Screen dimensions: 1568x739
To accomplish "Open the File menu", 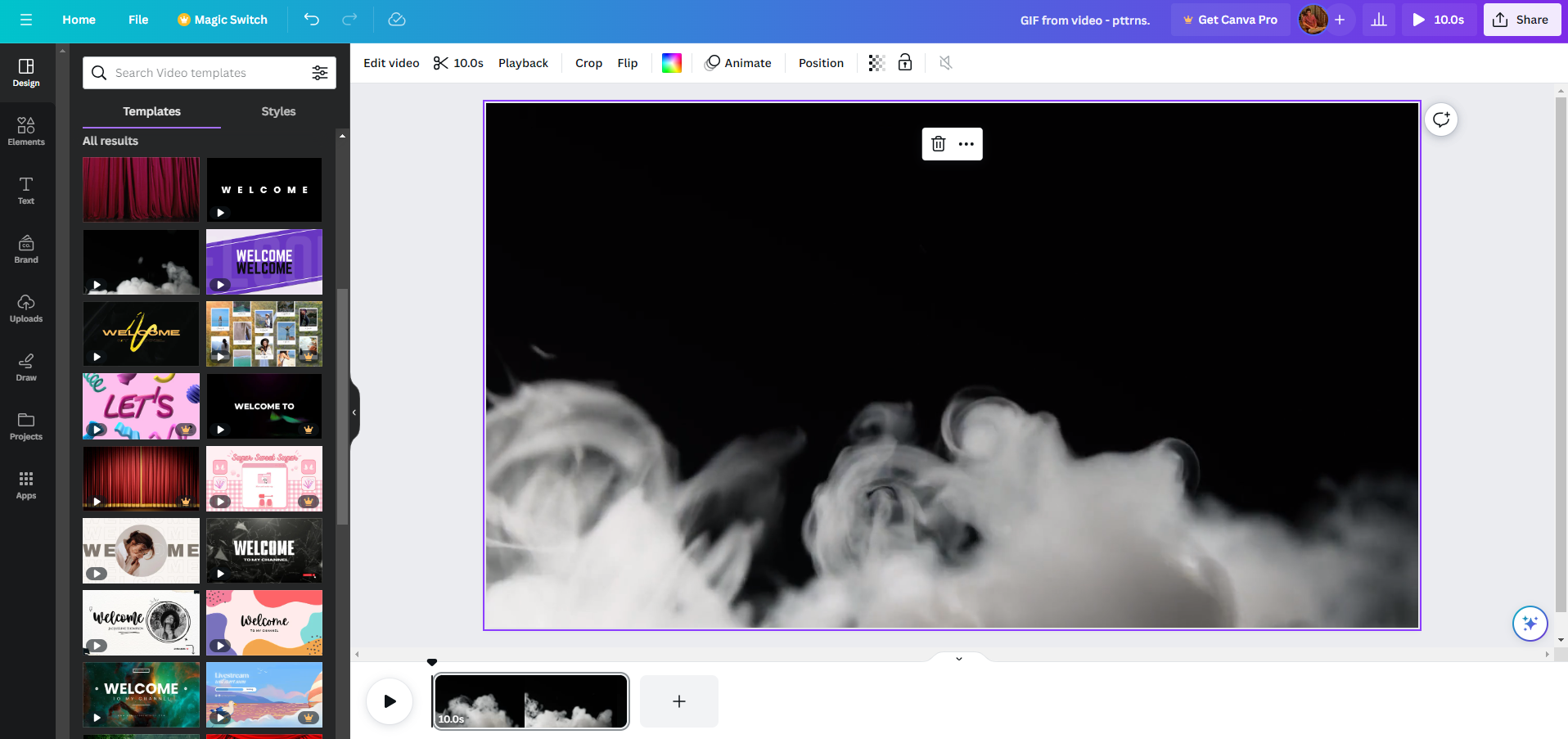I will click(x=138, y=20).
